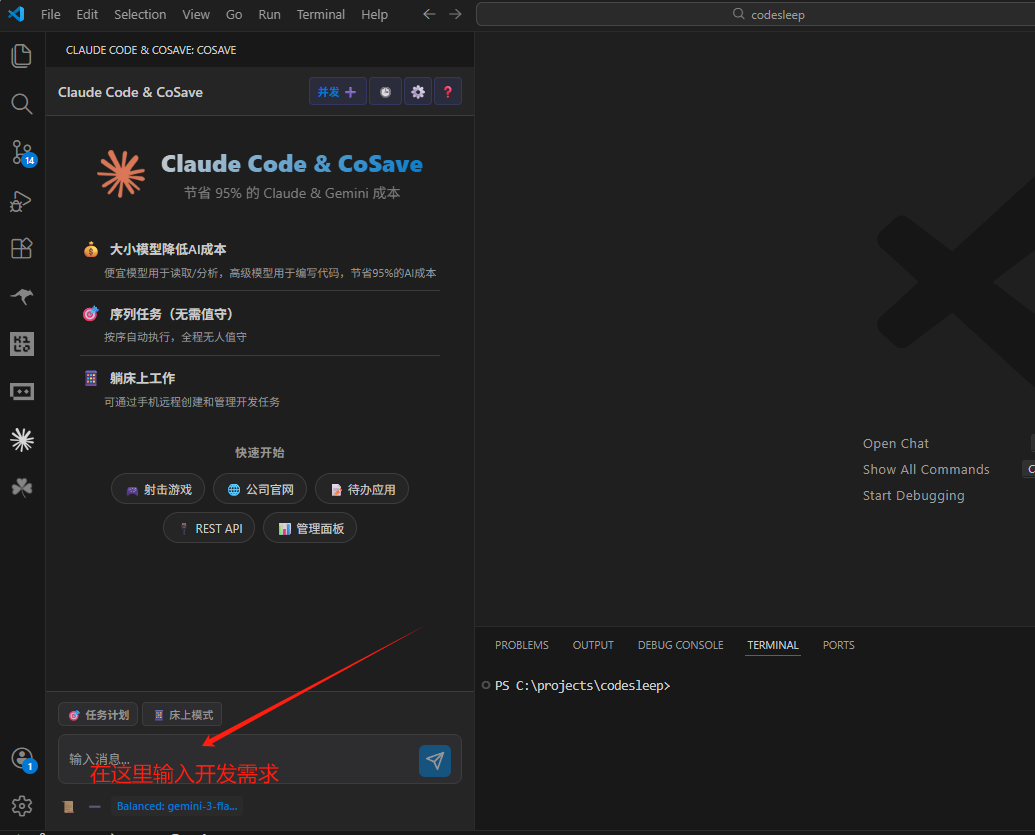Image resolution: width=1035 pixels, height=835 pixels.
Task: Switch to the OUTPUT panel tab
Action: [x=593, y=645]
